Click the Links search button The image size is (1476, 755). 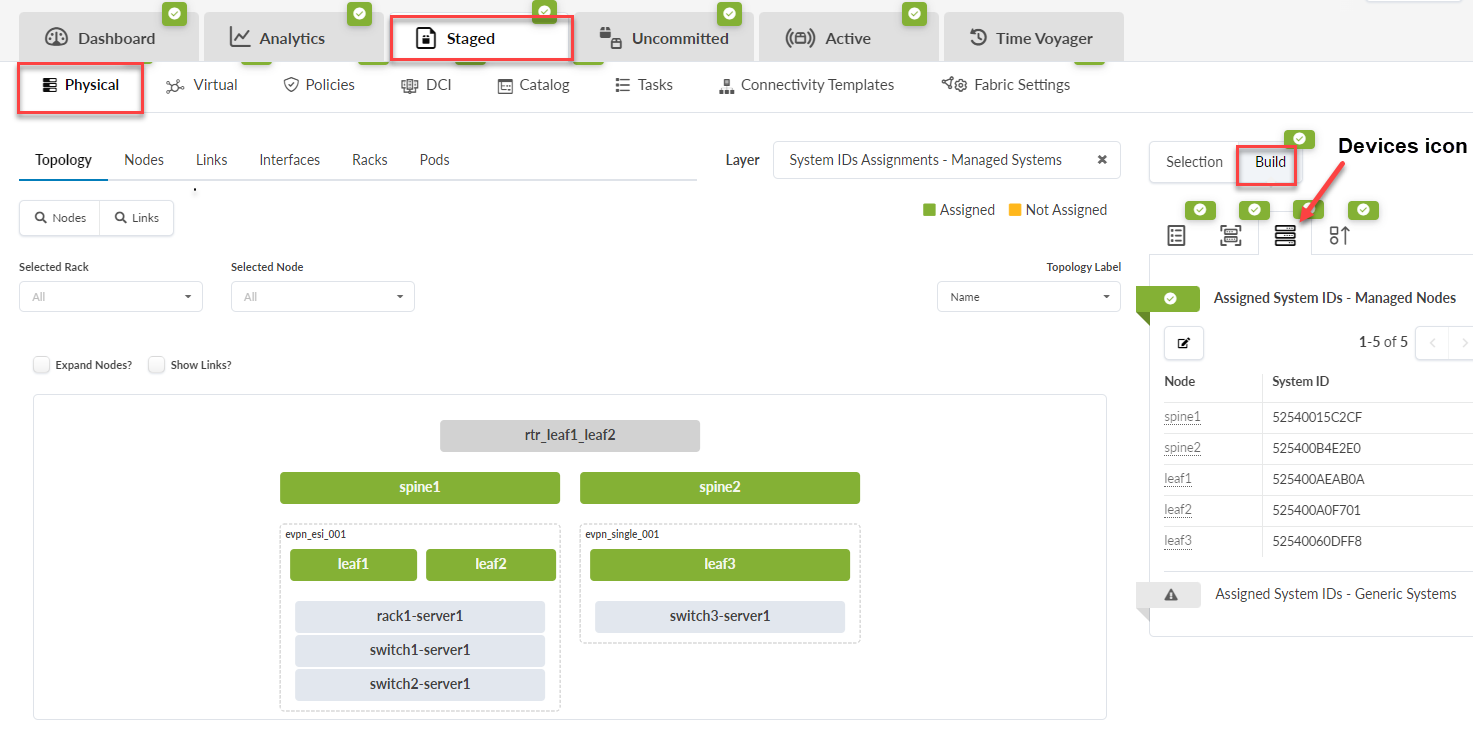137,218
